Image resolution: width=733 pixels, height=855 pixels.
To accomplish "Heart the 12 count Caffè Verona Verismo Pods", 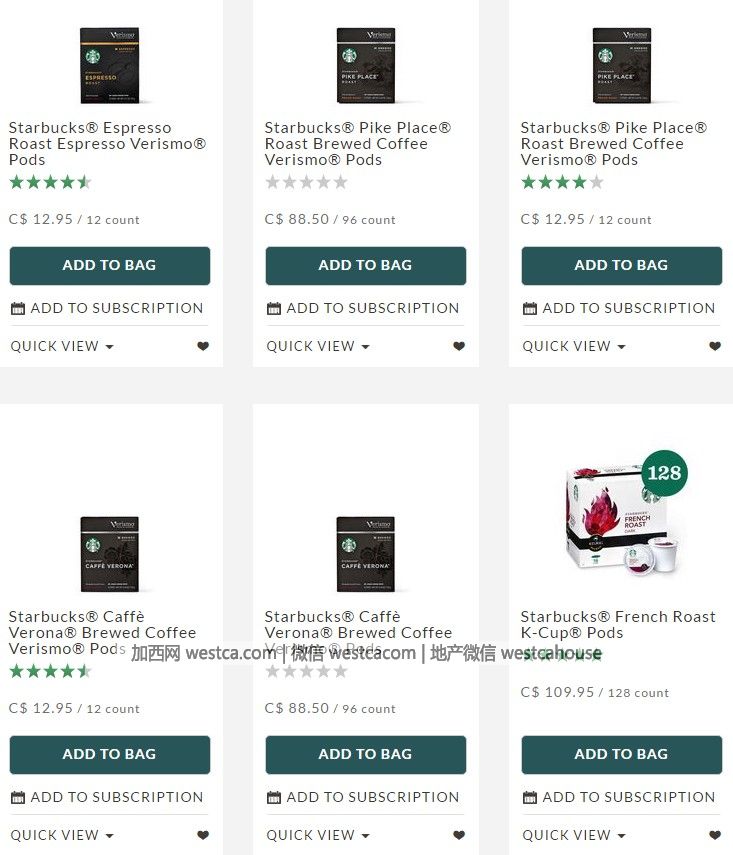I will [x=203, y=835].
